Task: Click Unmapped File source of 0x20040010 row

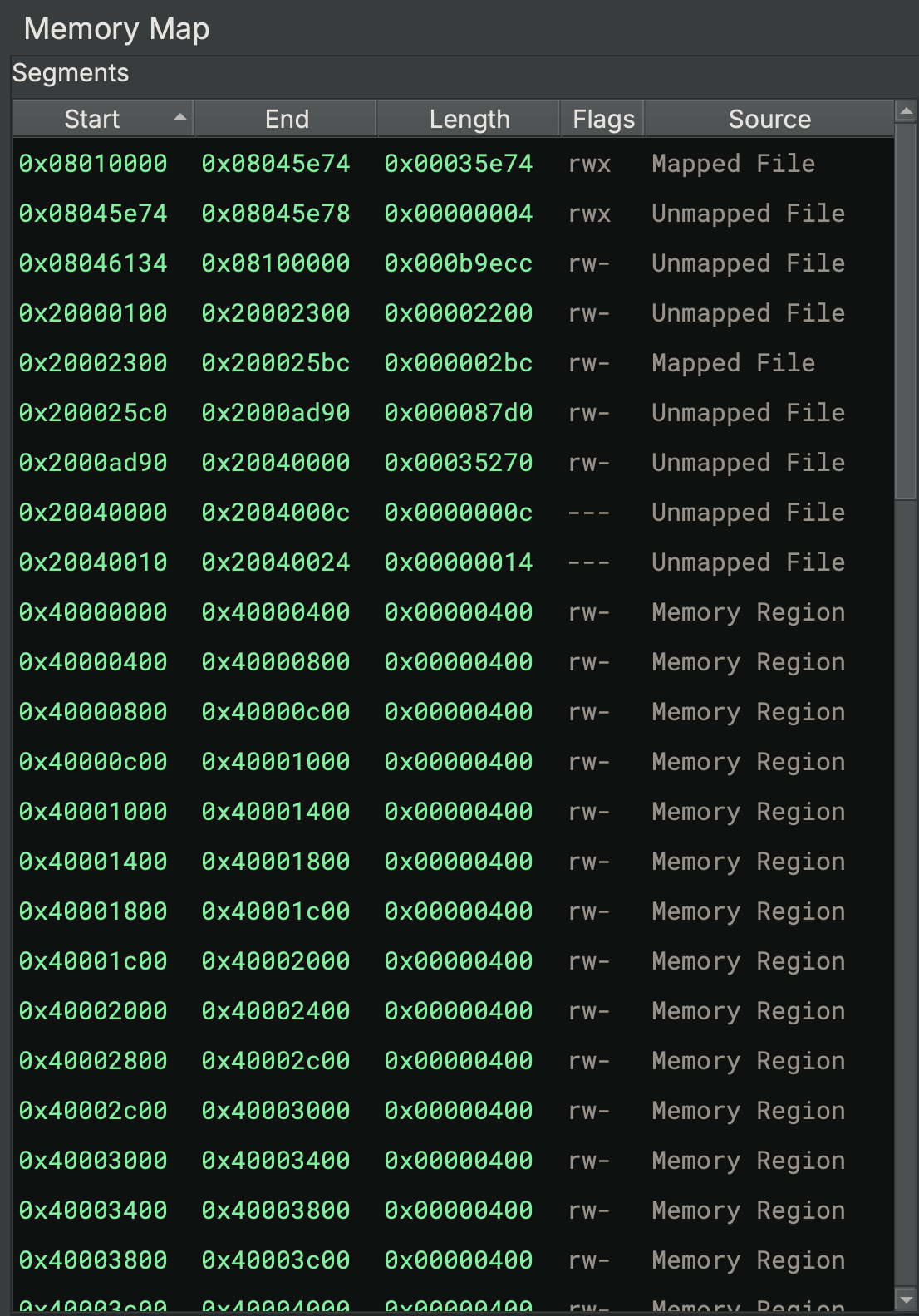Action: pos(749,562)
